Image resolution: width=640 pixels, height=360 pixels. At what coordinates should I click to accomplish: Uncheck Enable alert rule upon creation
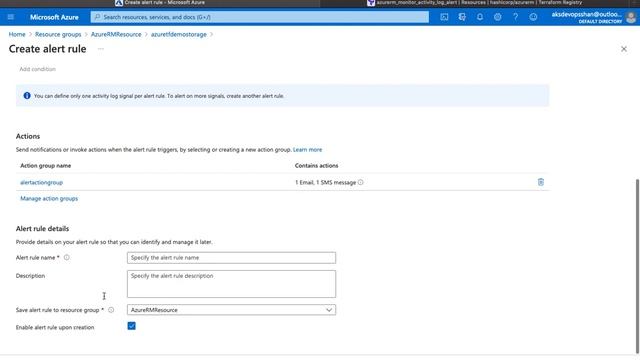click(x=131, y=326)
